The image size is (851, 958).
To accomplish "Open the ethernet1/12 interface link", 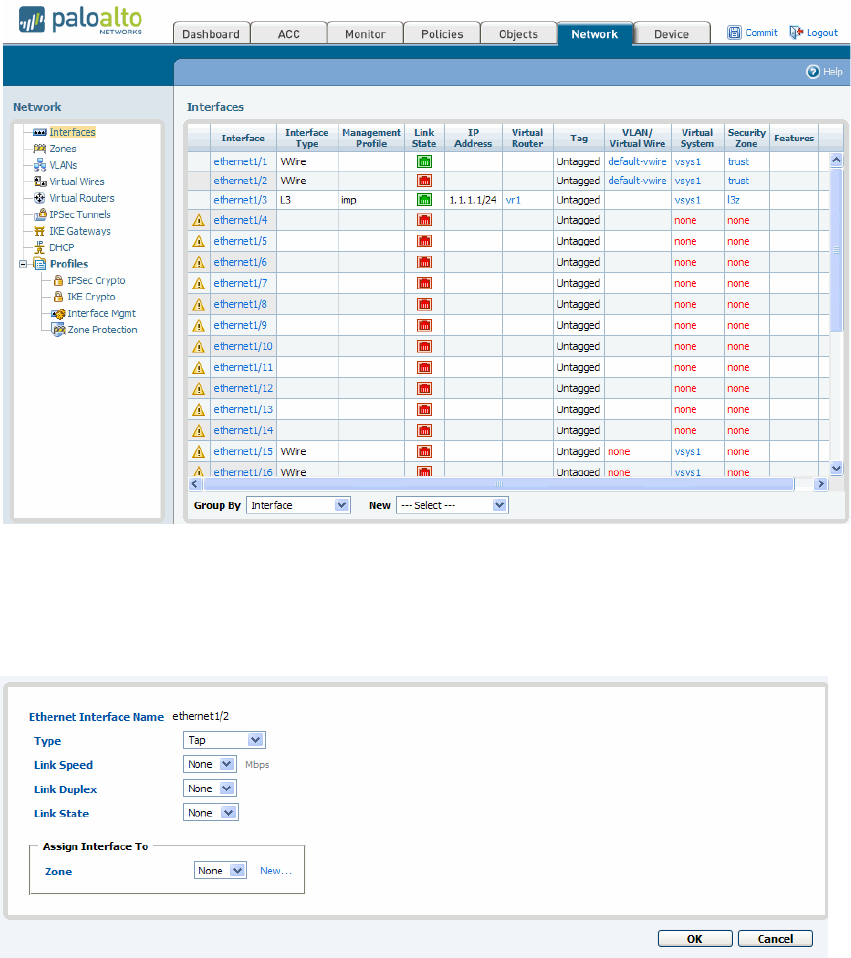I will coord(243,388).
